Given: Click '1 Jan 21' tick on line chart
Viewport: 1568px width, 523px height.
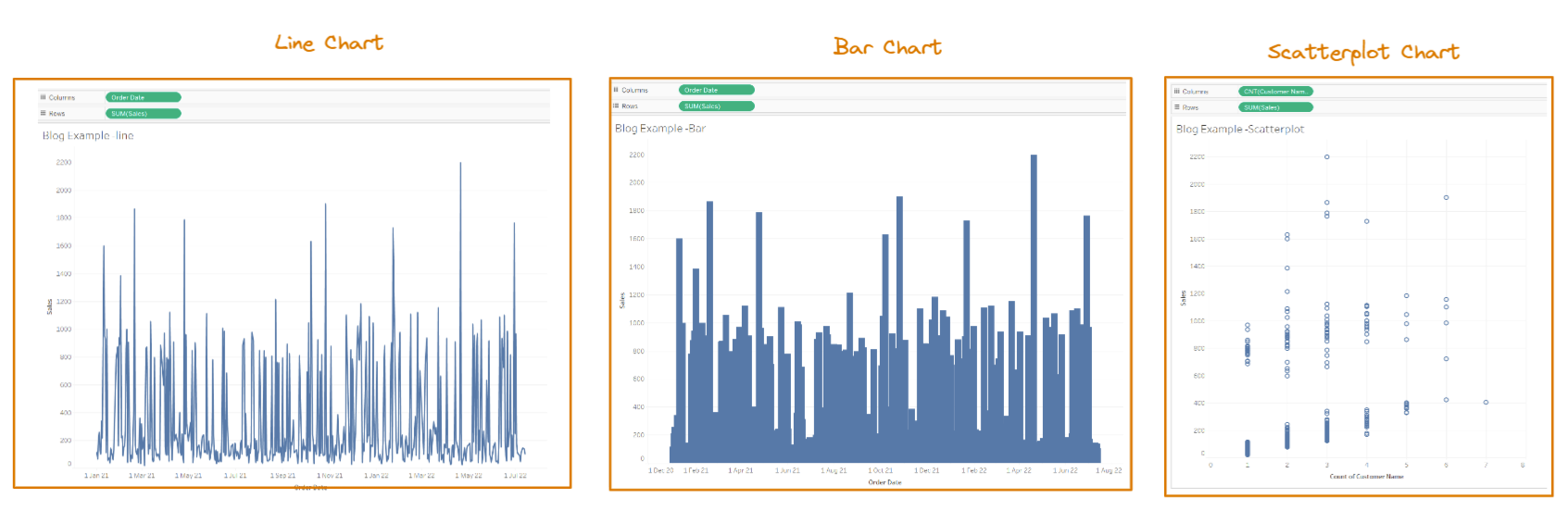Looking at the screenshot, I should point(96,476).
